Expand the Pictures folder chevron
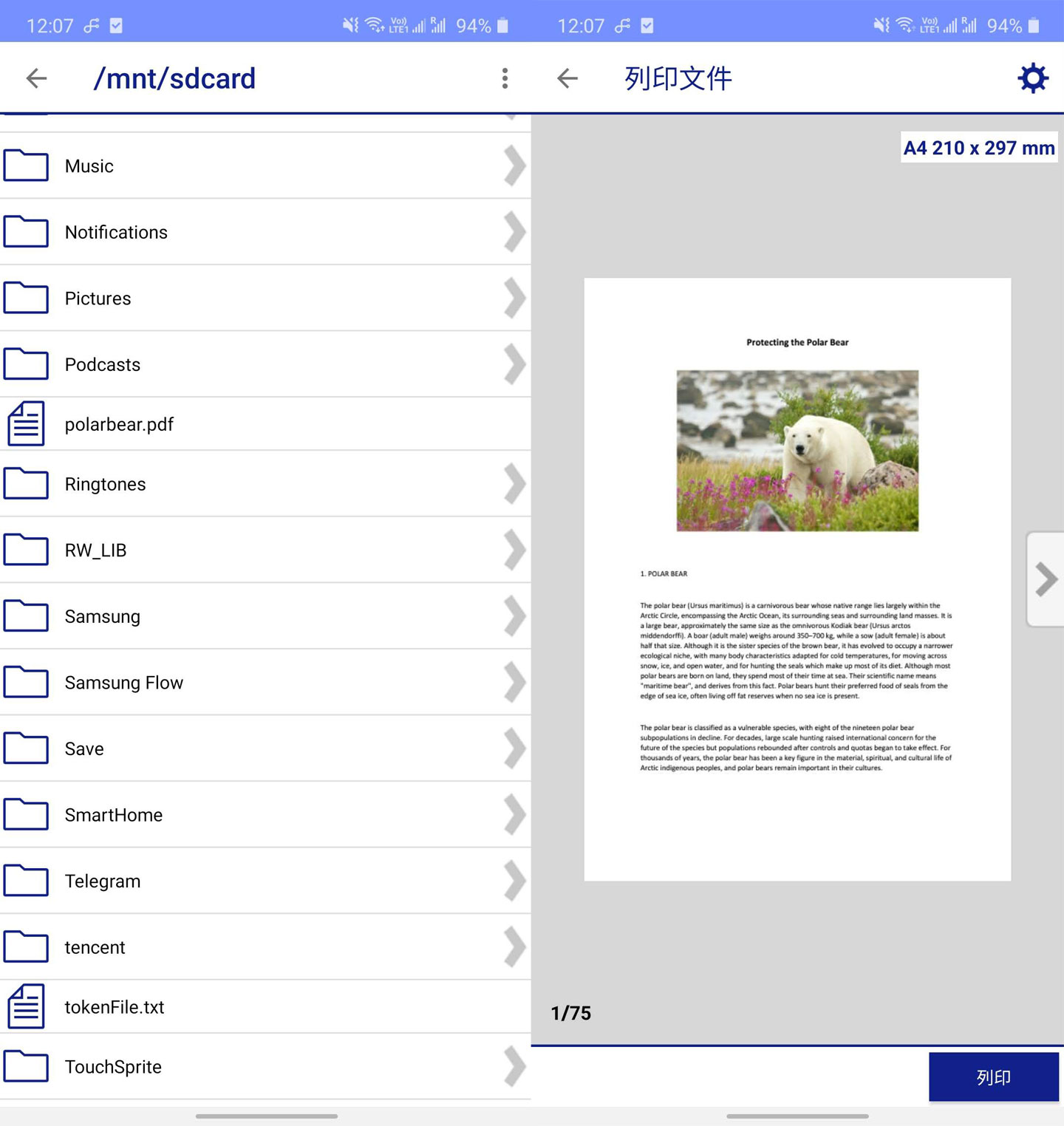 click(514, 298)
